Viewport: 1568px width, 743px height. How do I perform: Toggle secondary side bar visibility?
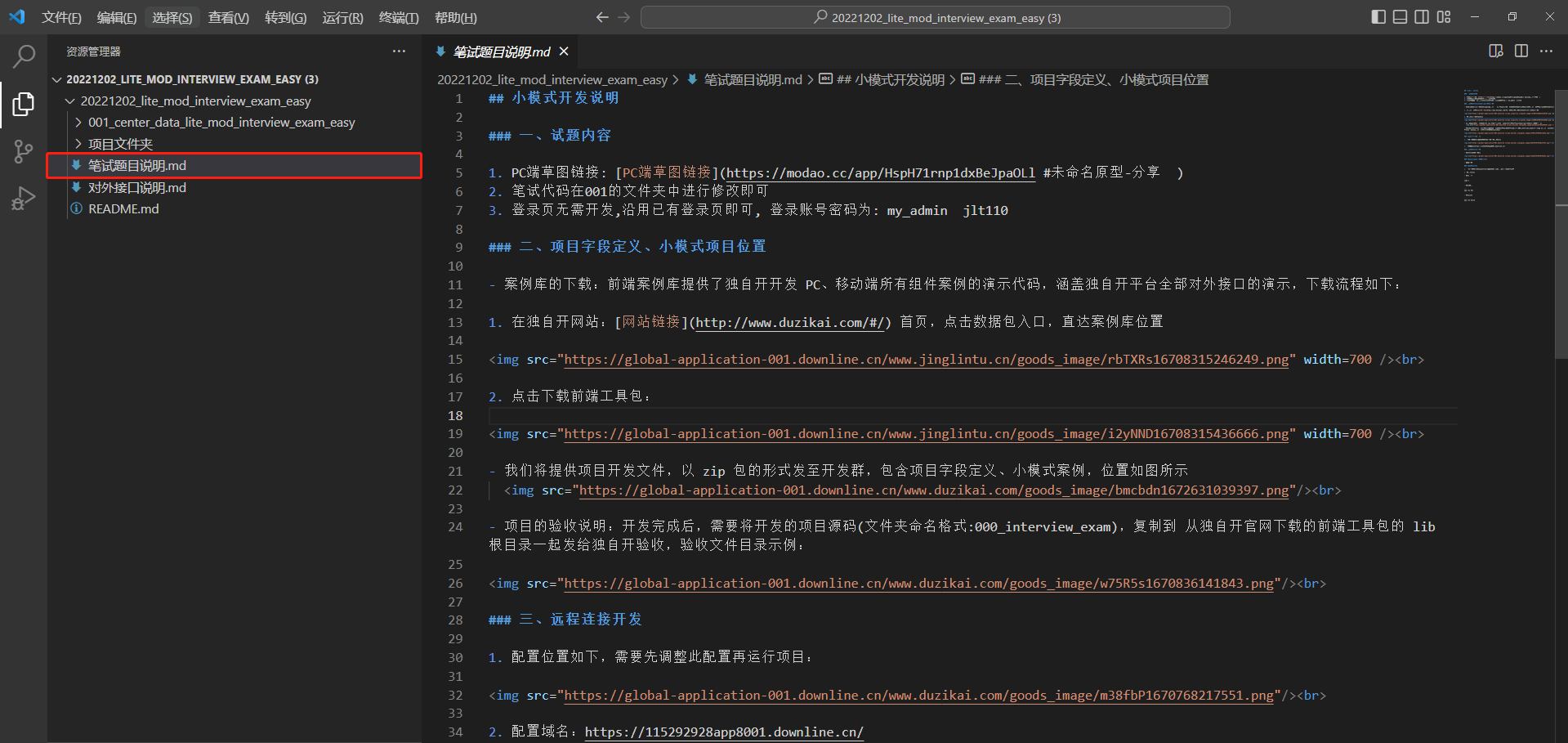tap(1422, 16)
